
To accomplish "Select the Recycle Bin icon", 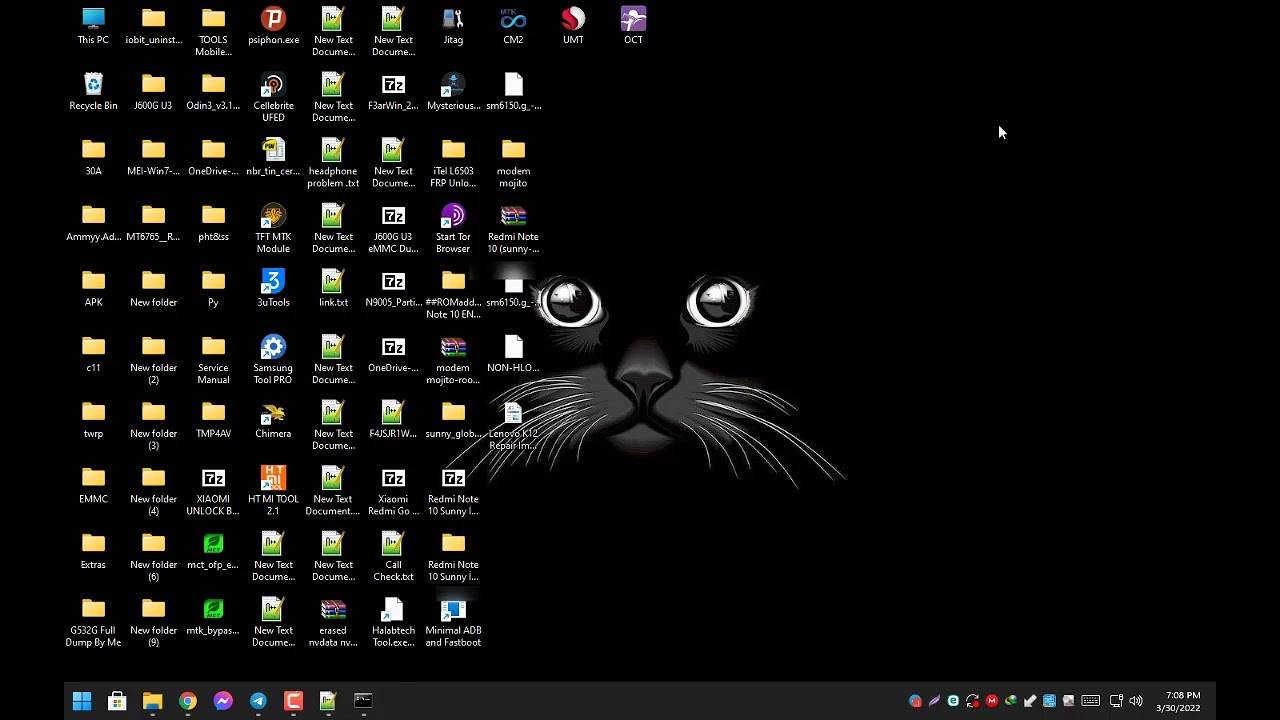I will click(x=93, y=92).
